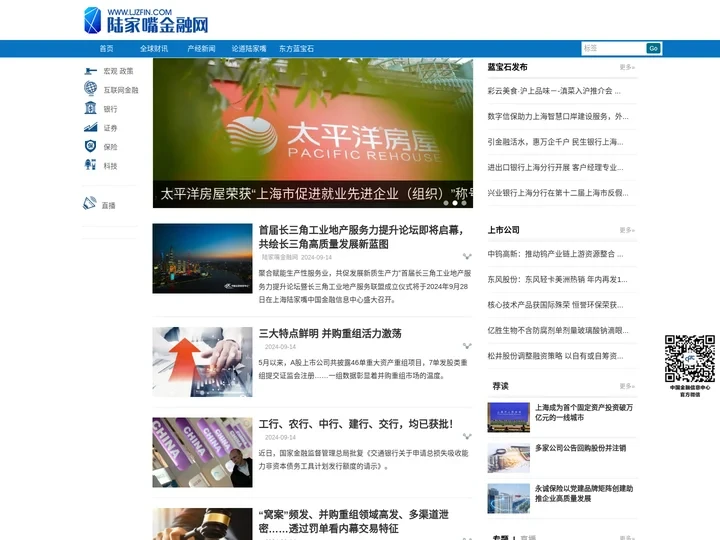This screenshot has height=540, width=720.
Task: Open the 太平洋房屋 banner slide
Action: (x=313, y=133)
